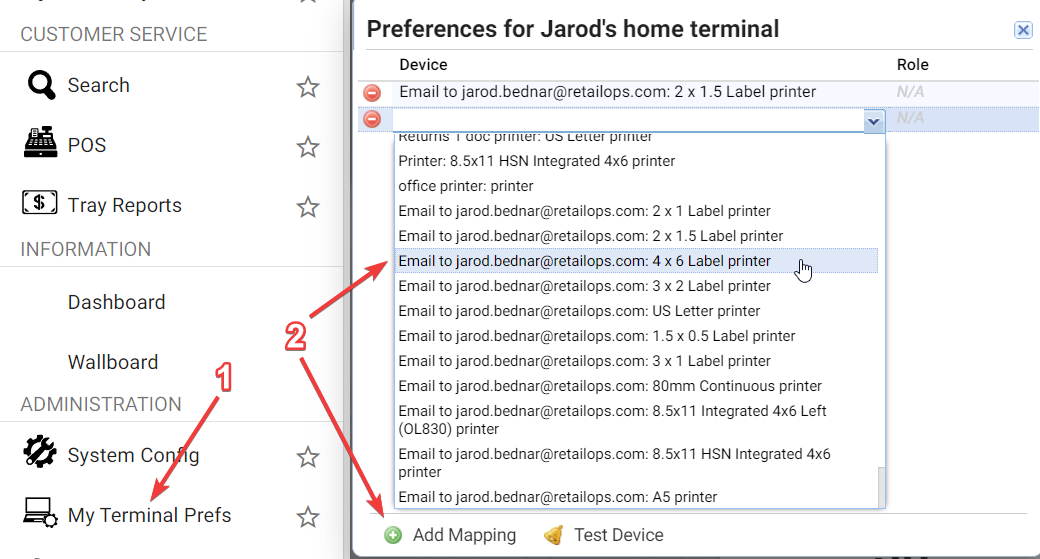Toggle the POS favorite star

(307, 147)
